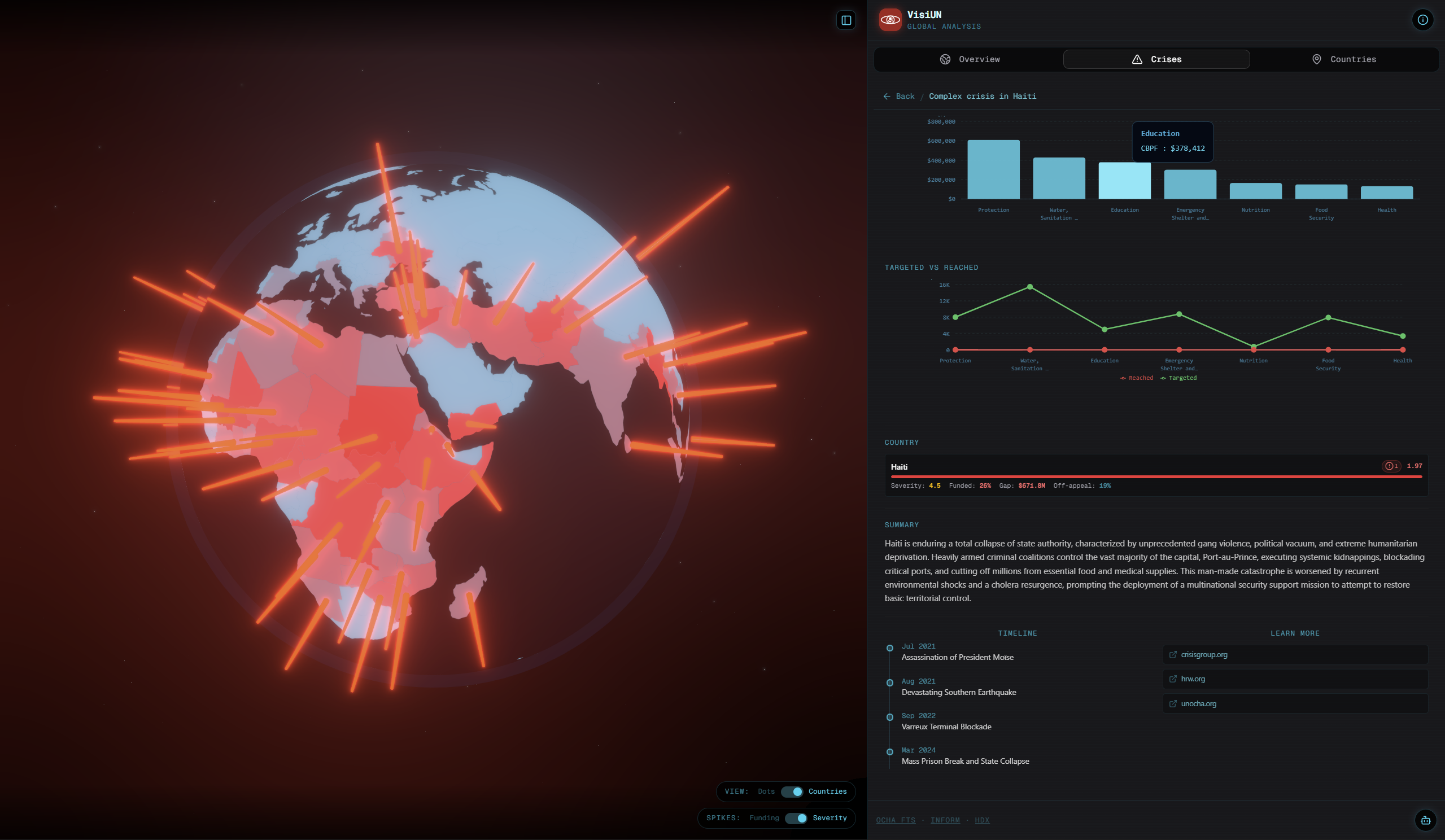Viewport: 1445px width, 840px height.
Task: Open the OCHA FTS footer link
Action: pyautogui.click(x=895, y=820)
